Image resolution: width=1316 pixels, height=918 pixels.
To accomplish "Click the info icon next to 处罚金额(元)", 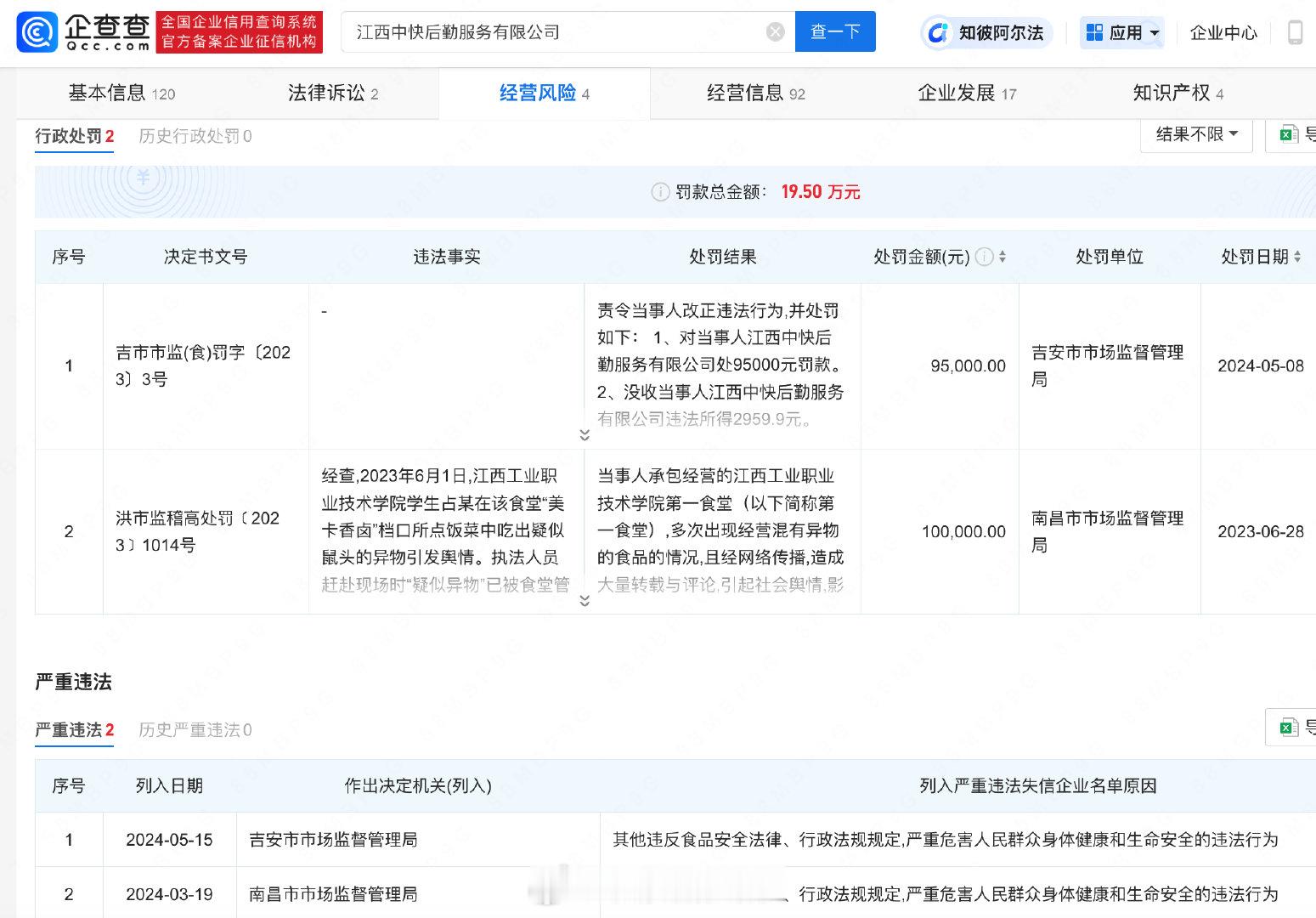I will pyautogui.click(x=984, y=257).
